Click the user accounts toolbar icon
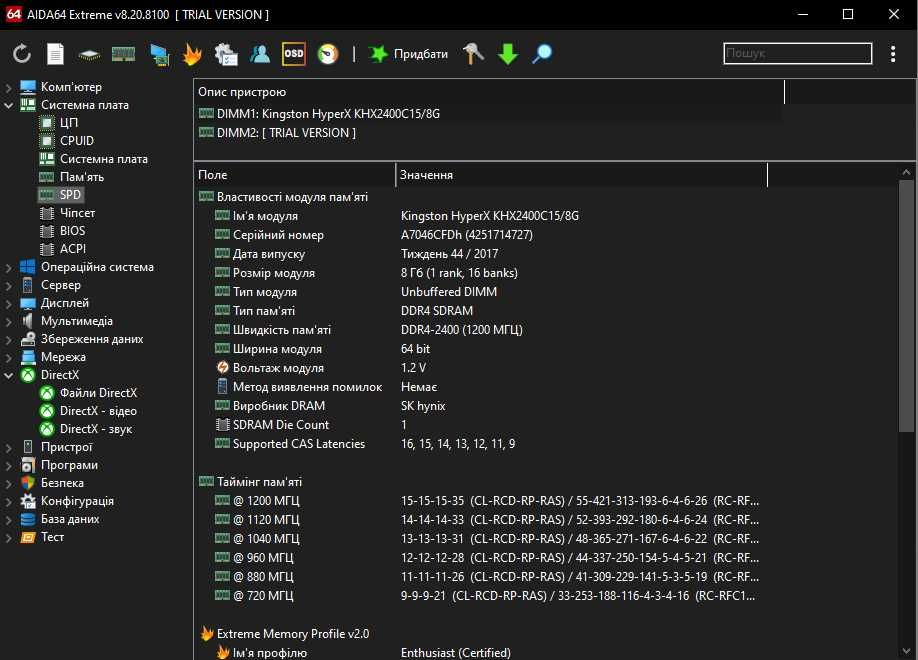The height and width of the screenshot is (660, 918). pos(260,54)
